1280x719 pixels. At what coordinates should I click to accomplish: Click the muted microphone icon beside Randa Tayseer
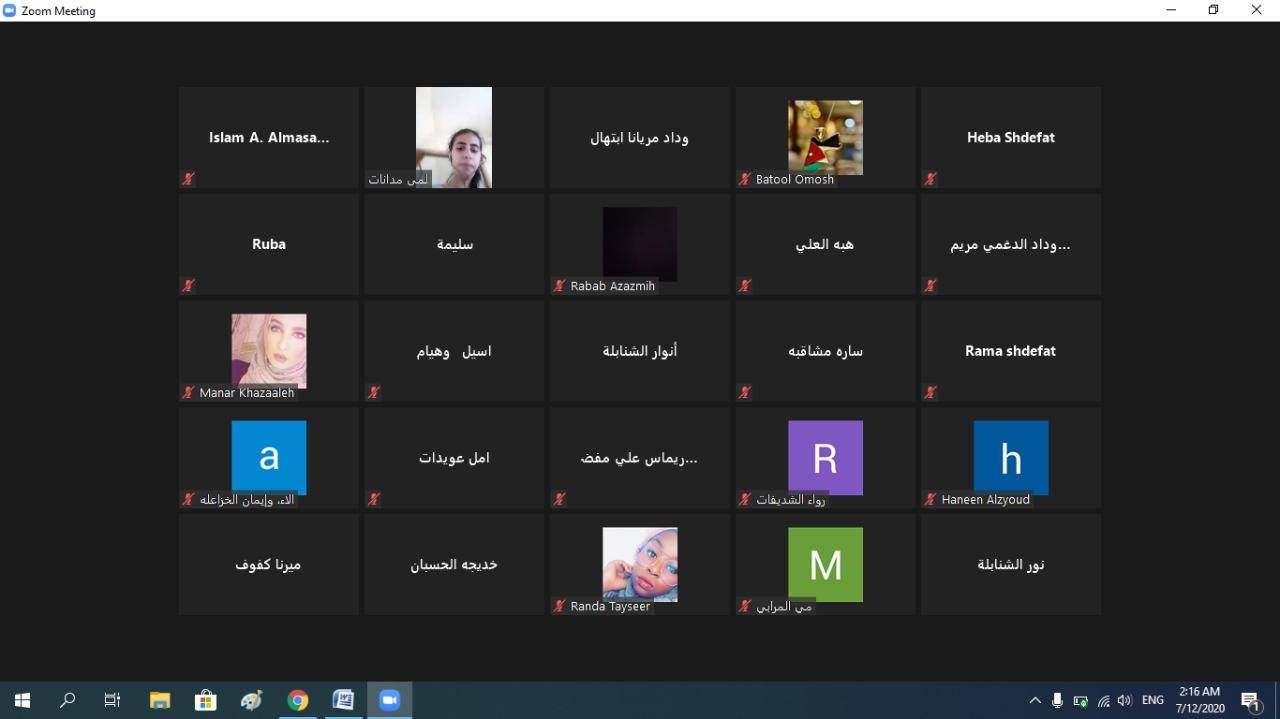(x=559, y=605)
